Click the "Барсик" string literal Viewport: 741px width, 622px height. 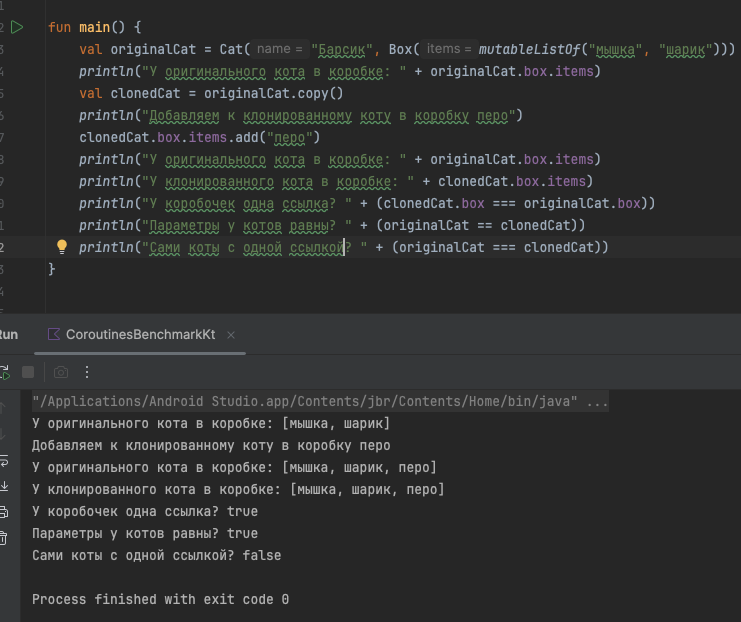[342, 49]
